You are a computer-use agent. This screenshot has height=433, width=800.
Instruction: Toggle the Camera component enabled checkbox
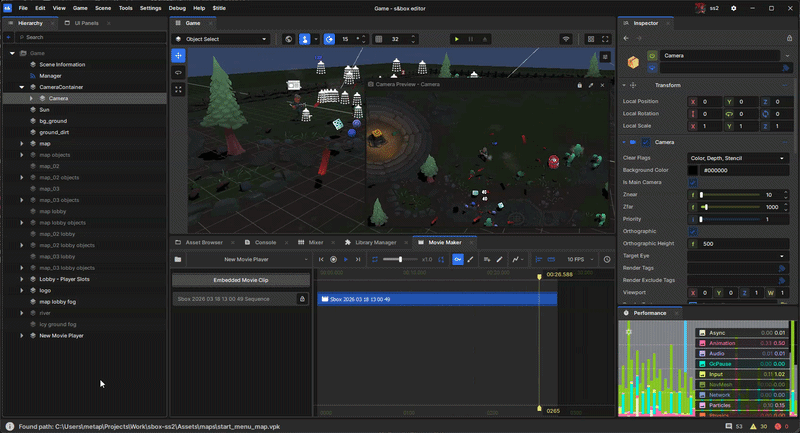tap(647, 142)
